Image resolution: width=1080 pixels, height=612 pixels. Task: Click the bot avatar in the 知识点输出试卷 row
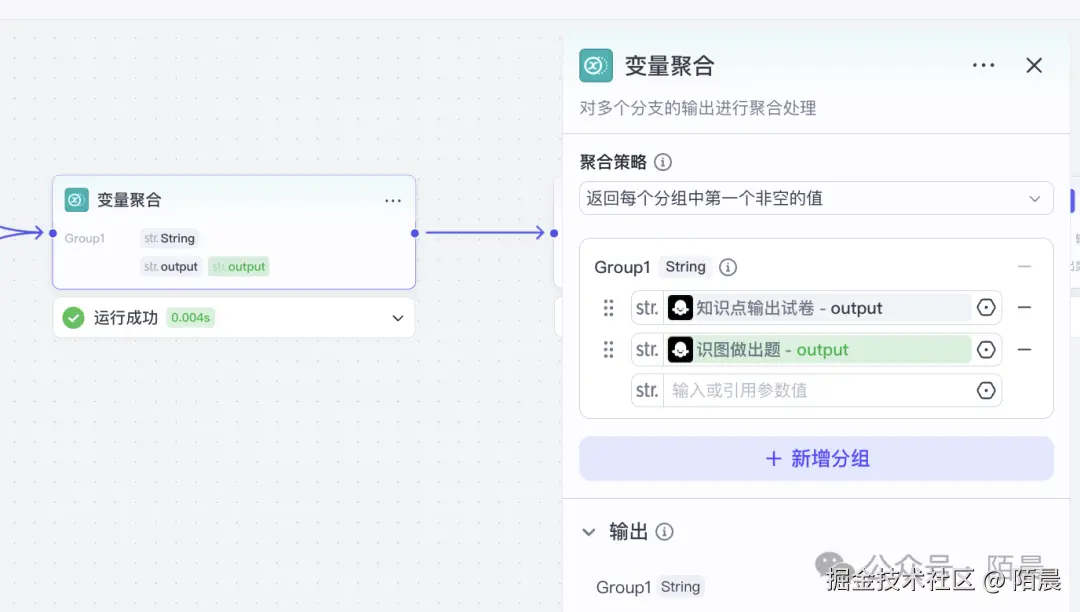pos(681,308)
